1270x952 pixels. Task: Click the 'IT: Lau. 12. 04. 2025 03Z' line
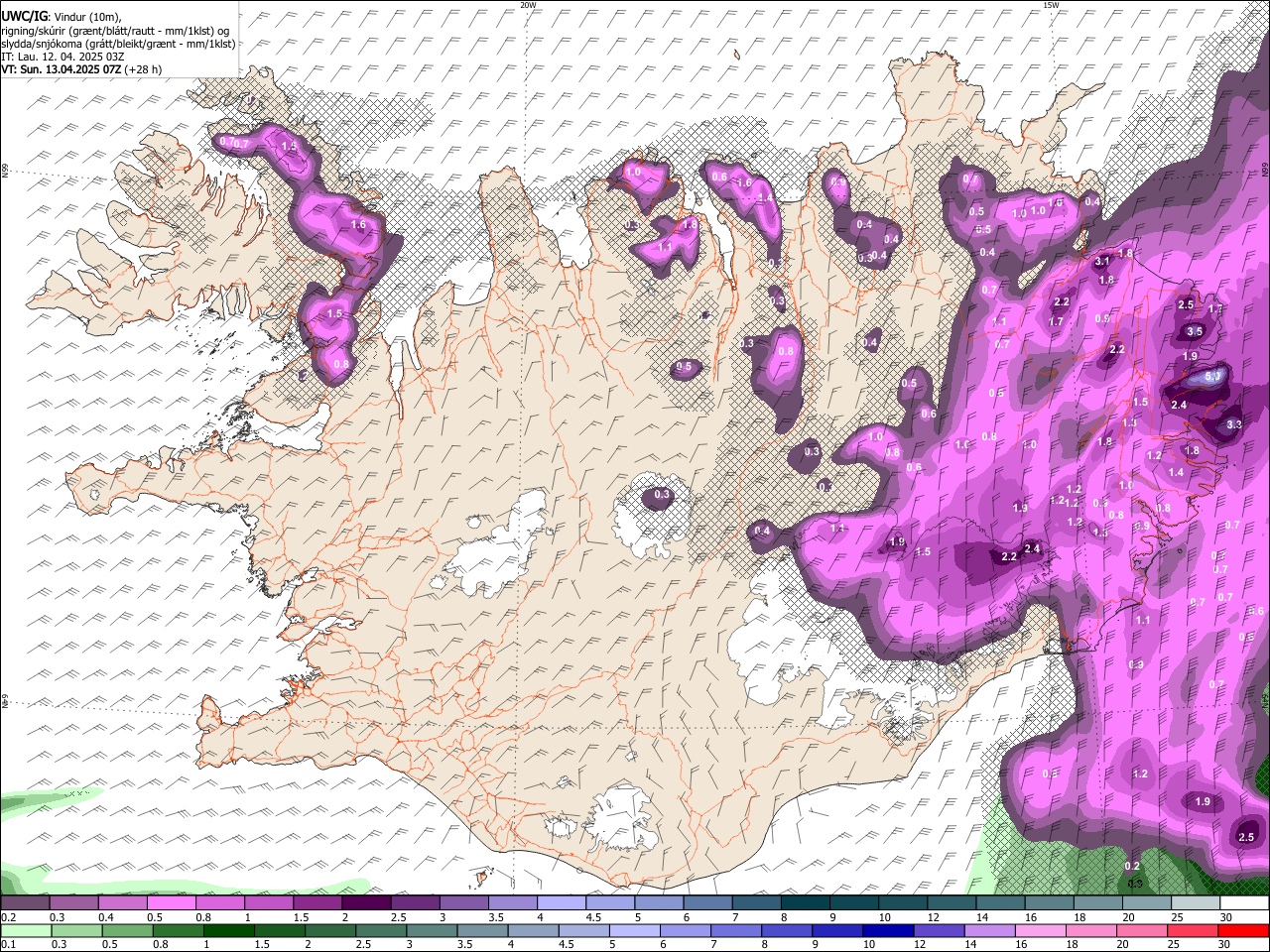pos(63,58)
